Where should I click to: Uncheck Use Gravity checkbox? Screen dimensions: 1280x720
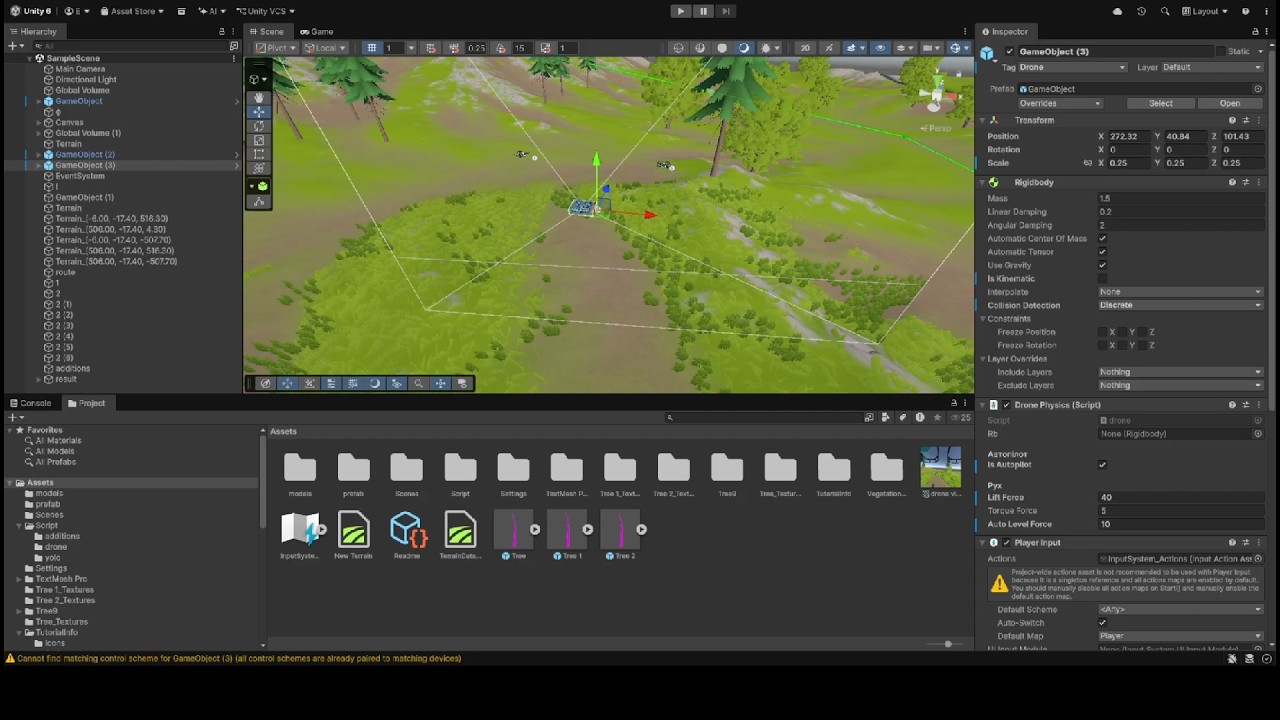[x=1102, y=265]
